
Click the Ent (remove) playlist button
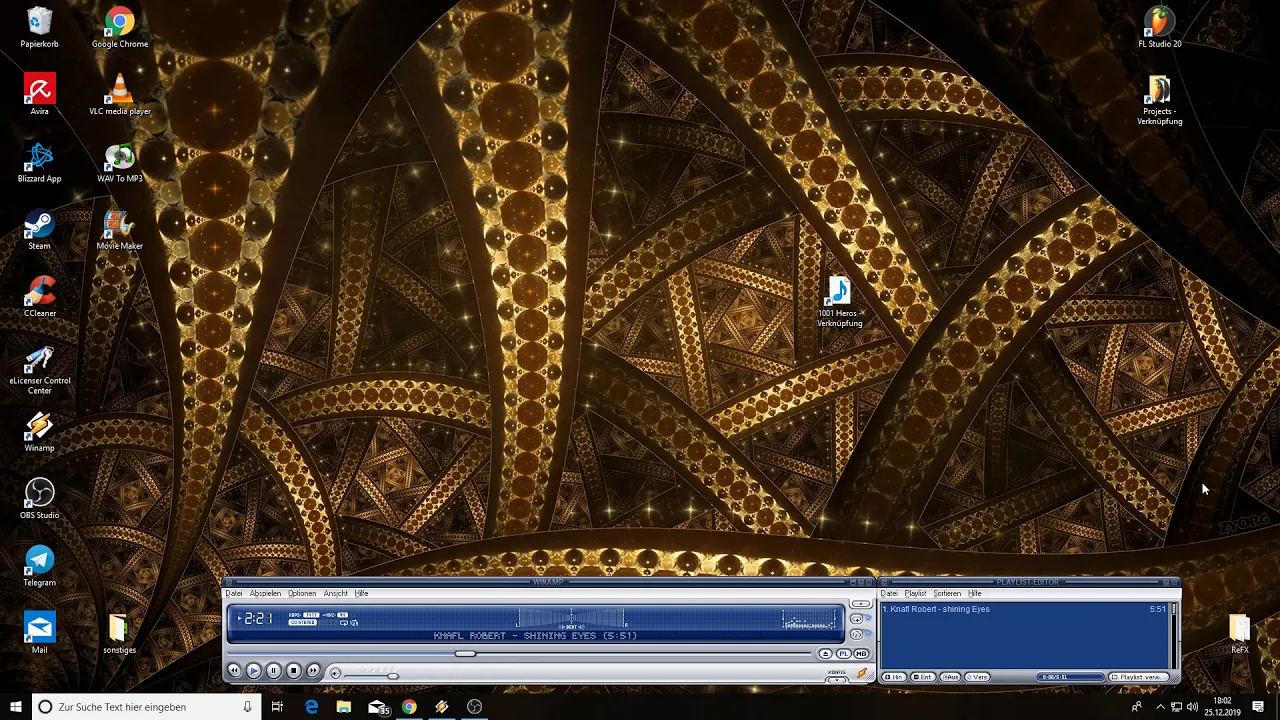click(923, 677)
